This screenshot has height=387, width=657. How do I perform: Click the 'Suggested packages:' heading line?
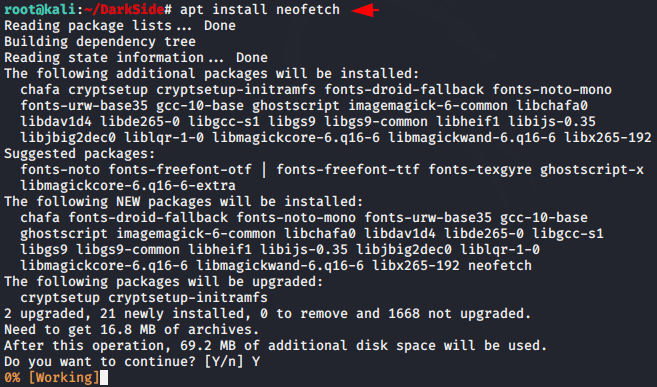[80, 154]
